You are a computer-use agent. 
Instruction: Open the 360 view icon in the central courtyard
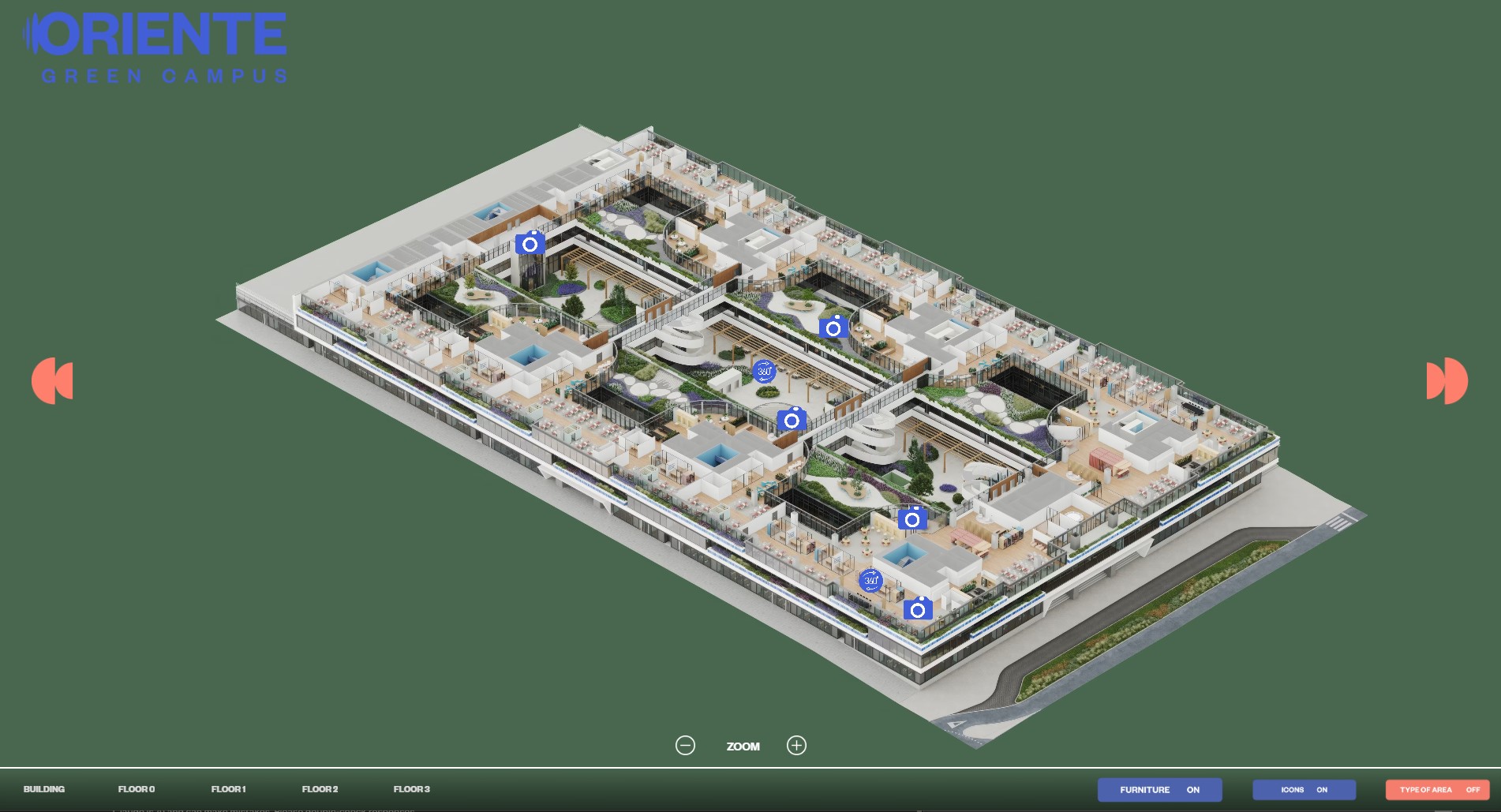point(764,371)
